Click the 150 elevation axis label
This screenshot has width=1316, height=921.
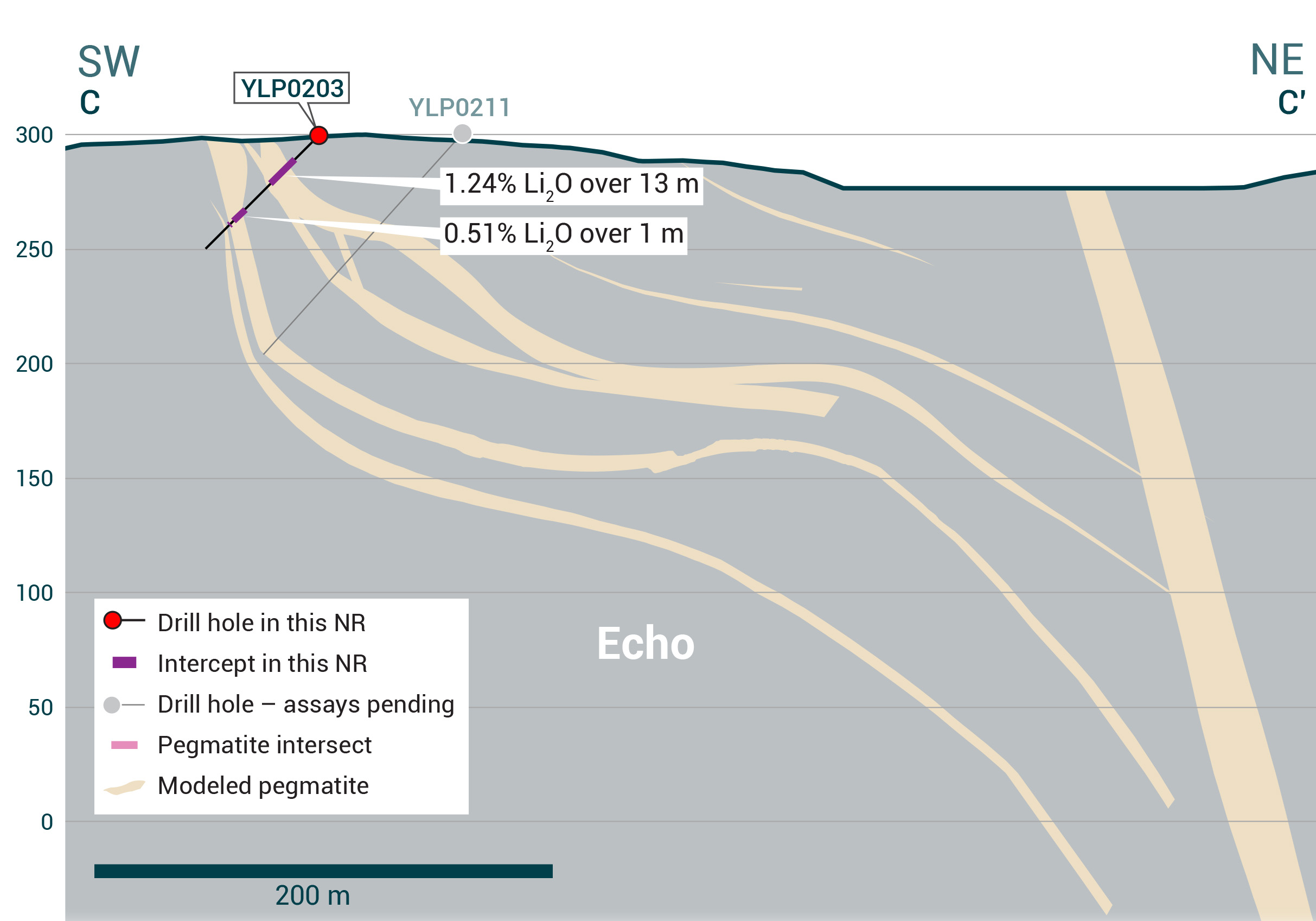34,479
